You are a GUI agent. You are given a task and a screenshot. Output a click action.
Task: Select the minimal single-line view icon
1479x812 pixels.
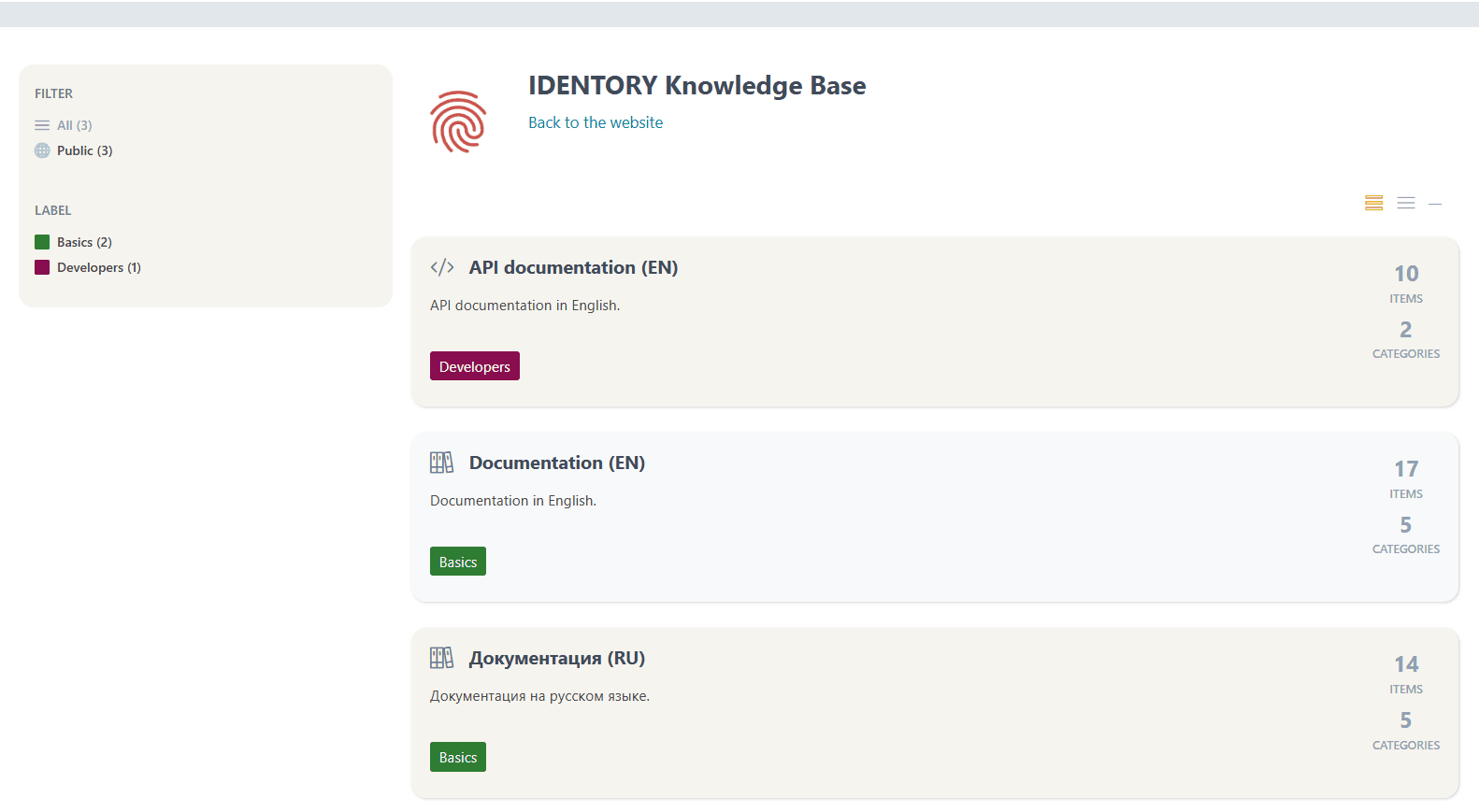click(x=1435, y=204)
